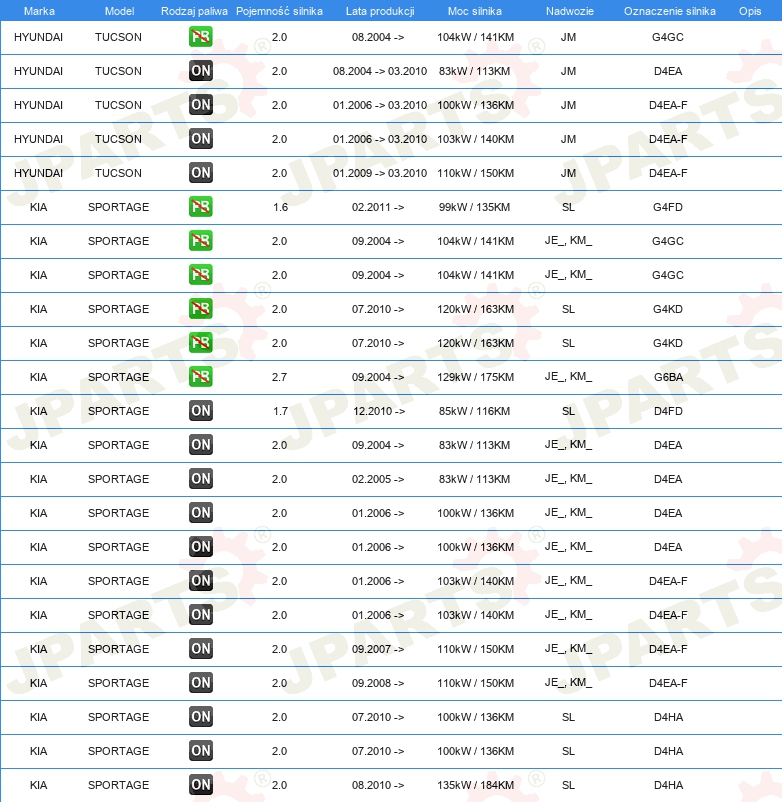Select the '08.2004 -> 03.2010' production years cell
The height and width of the screenshot is (802, 782).
[x=380, y=71]
